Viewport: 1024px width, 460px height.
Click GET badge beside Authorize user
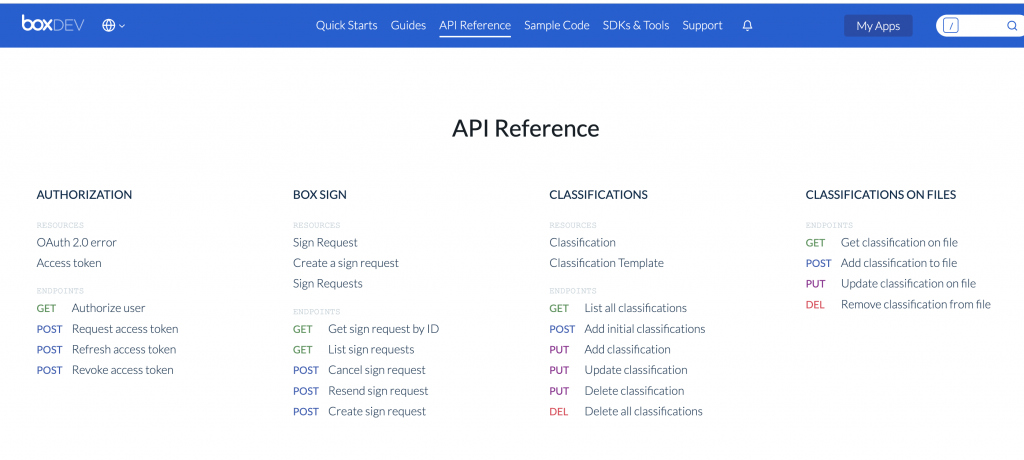[x=46, y=308]
